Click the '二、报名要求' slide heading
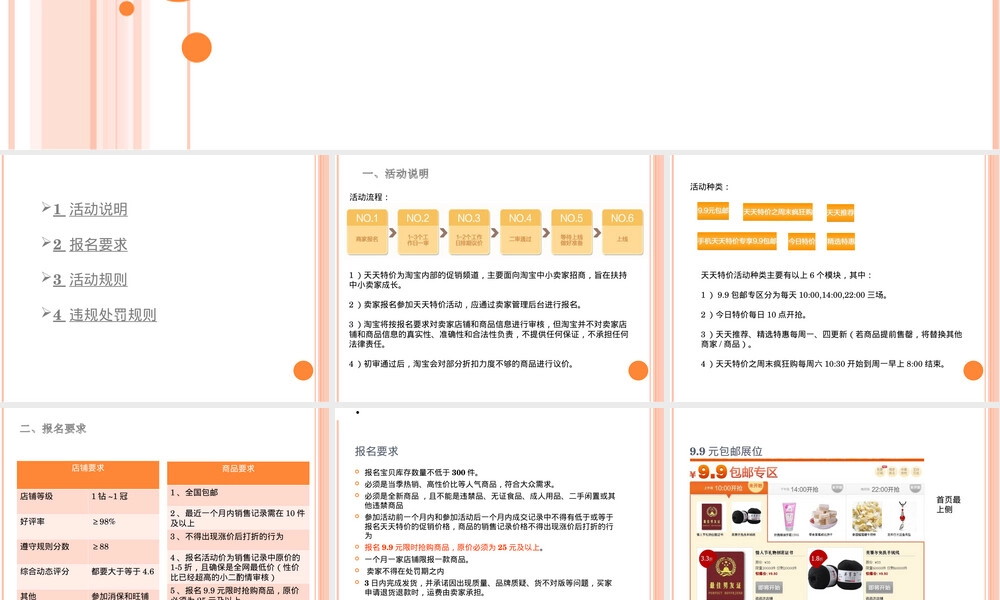Image resolution: width=1000 pixels, height=600 pixels. [x=53, y=428]
